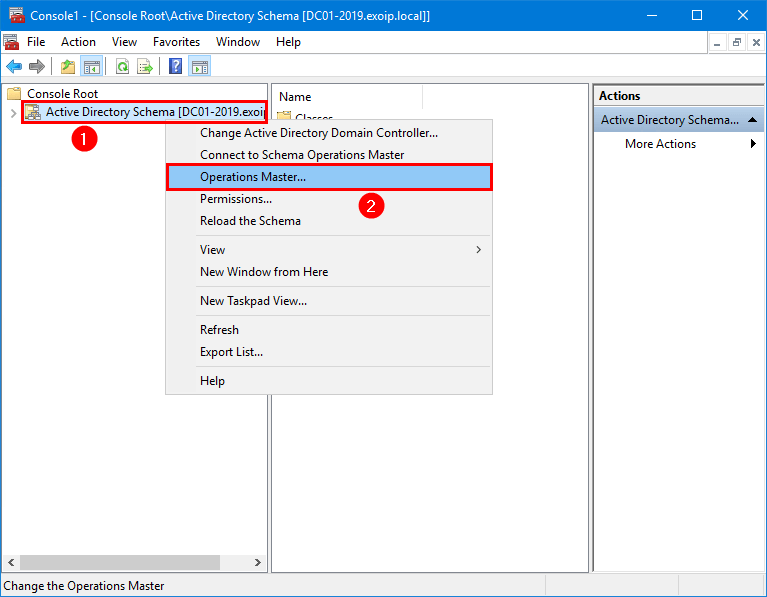
Task: Click the Refresh toolbar icon
Action: (x=122, y=66)
